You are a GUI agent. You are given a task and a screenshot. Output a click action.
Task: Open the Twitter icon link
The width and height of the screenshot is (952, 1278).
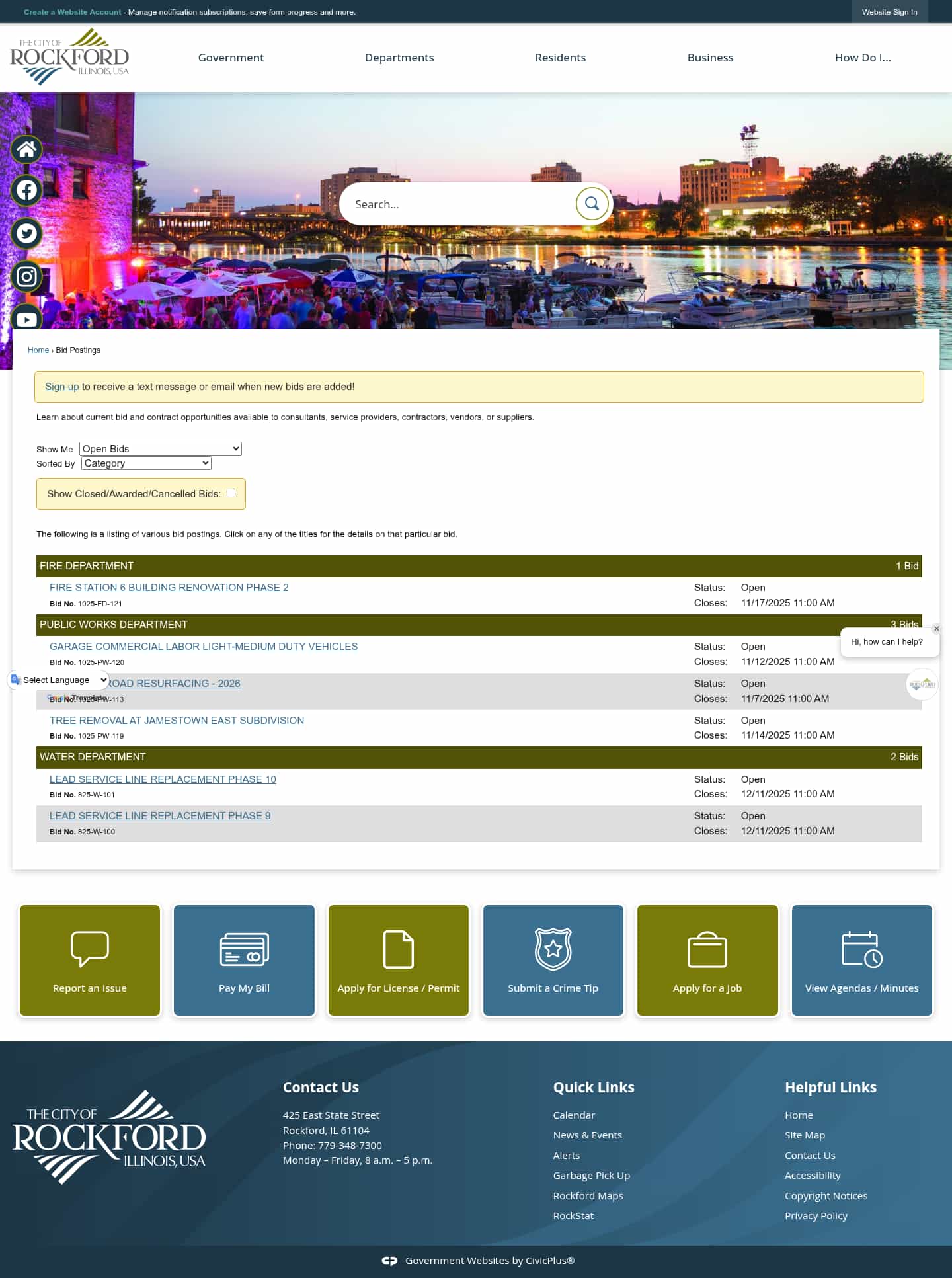[26, 233]
